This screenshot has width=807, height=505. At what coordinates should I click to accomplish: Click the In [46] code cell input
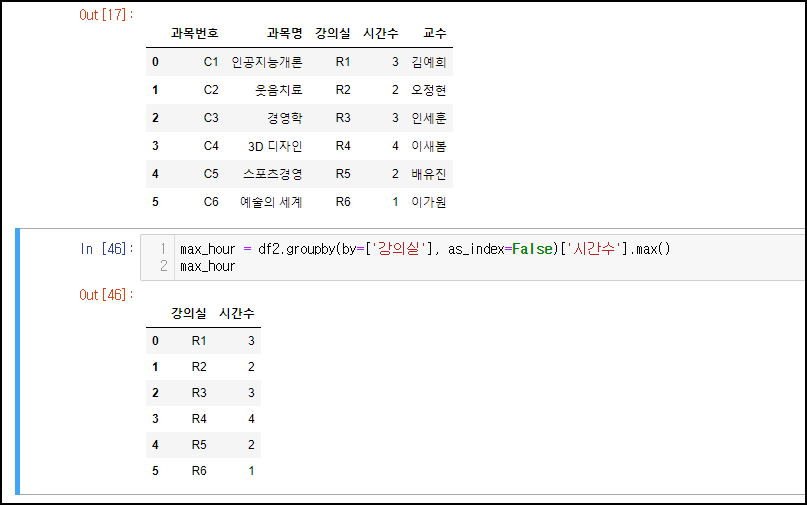coord(472,257)
